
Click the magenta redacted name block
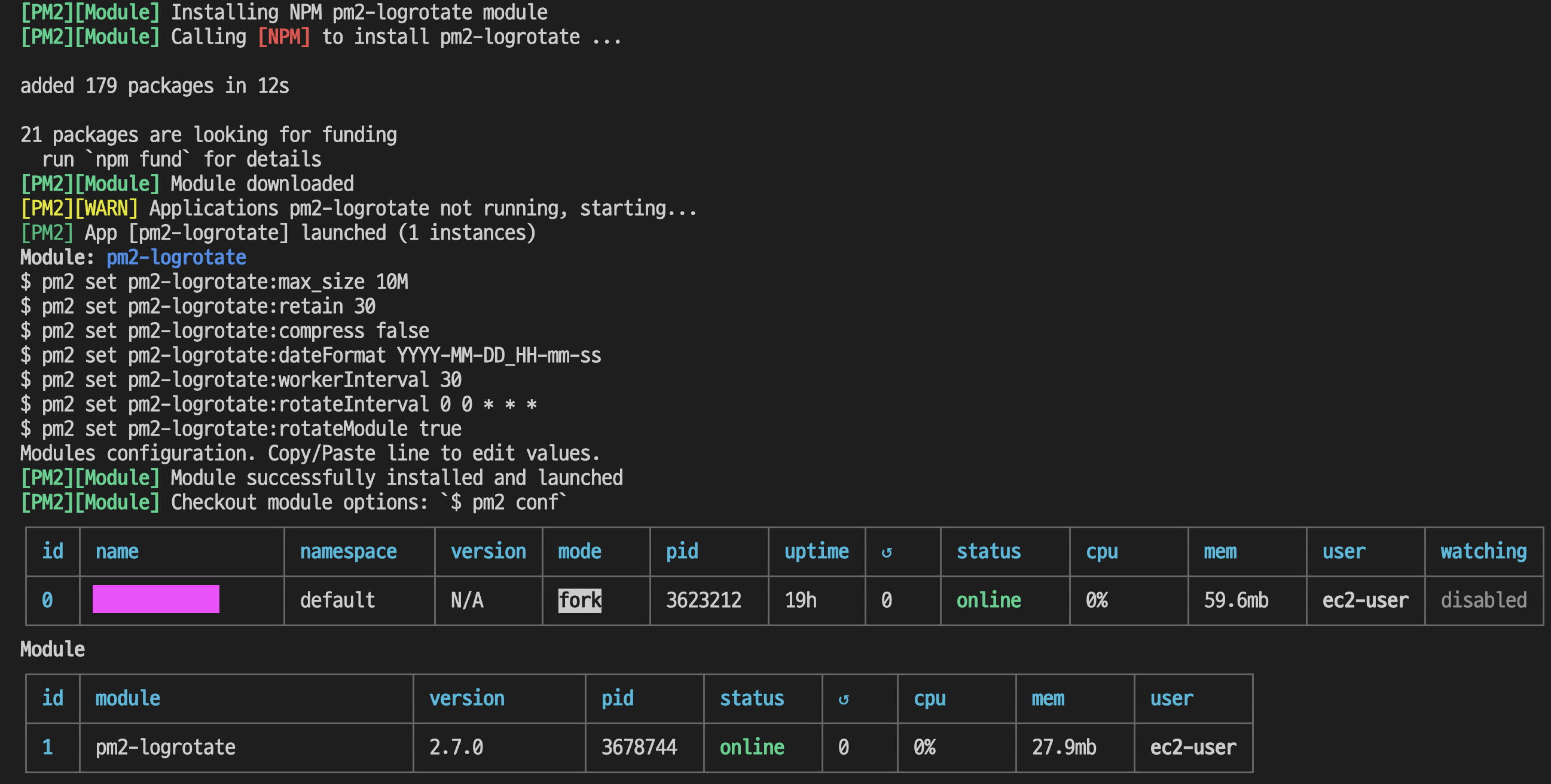click(x=156, y=599)
